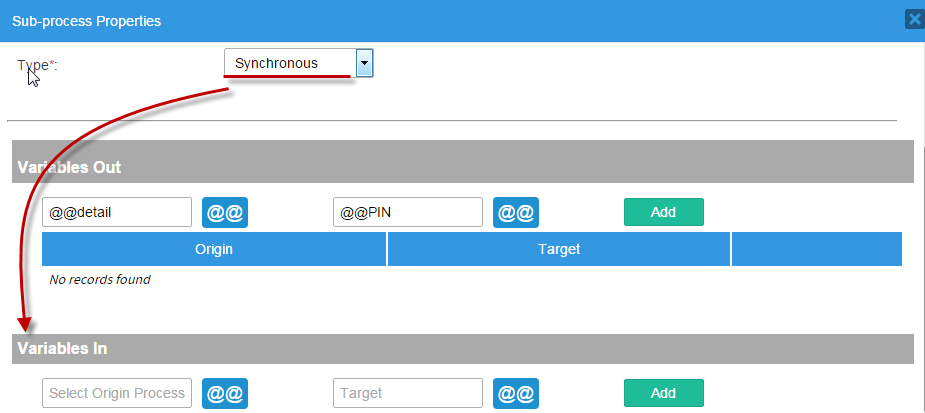Viewport: 925px width, 413px height.
Task: Click the Synchronous combo box value
Action: 289,64
